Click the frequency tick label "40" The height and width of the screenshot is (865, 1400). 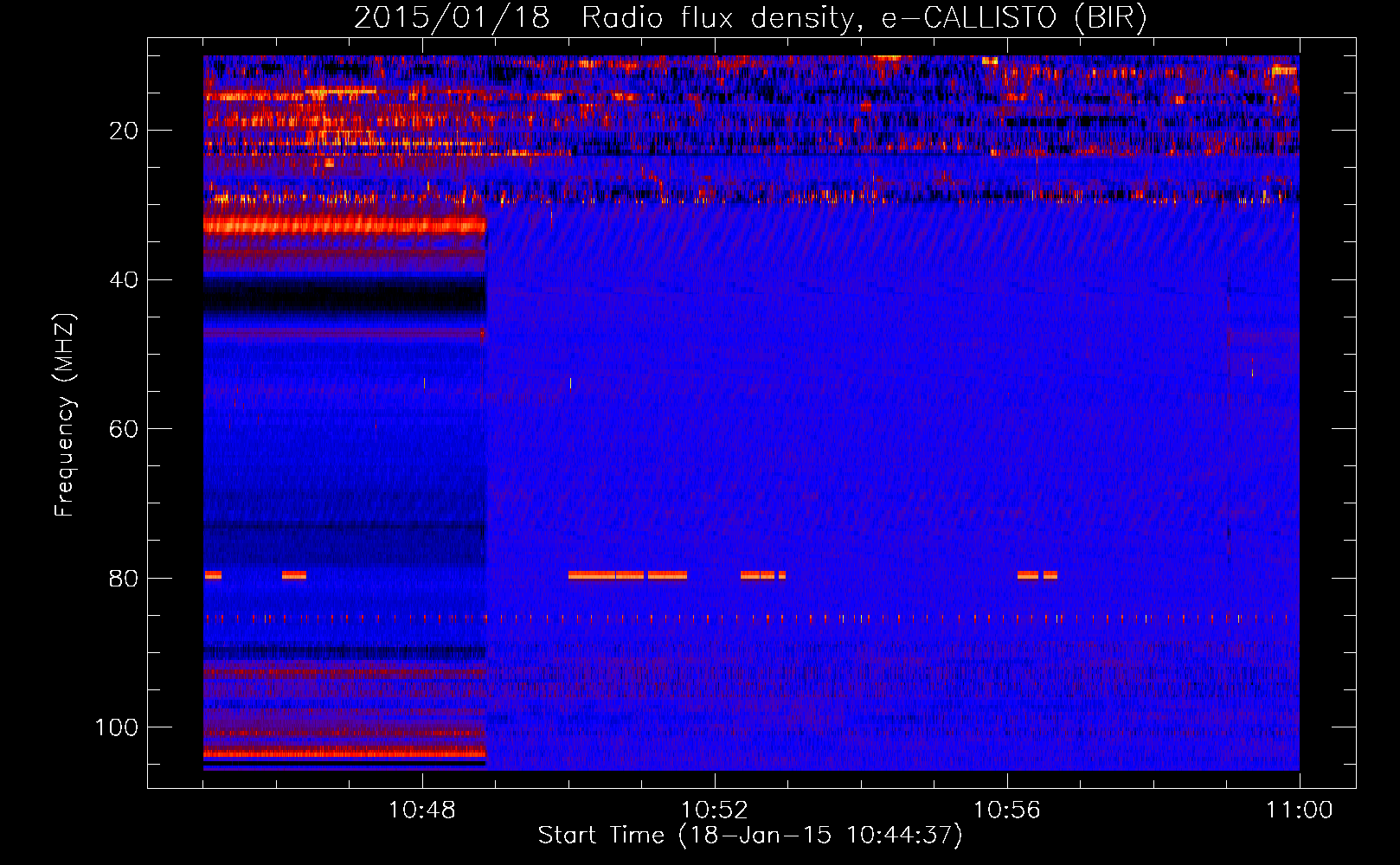tap(124, 280)
